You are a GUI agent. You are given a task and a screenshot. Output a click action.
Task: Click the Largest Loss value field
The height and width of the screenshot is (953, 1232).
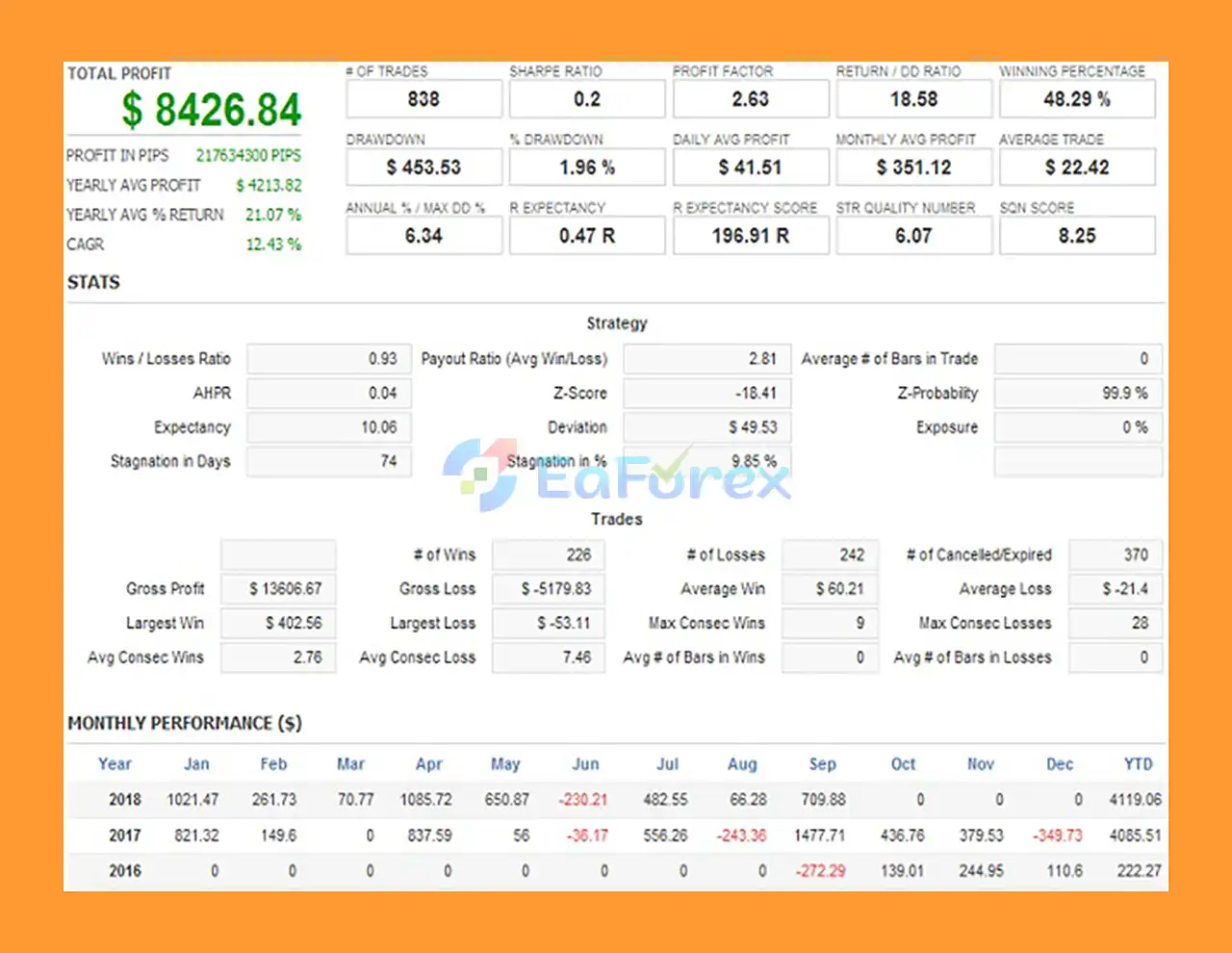549,624
